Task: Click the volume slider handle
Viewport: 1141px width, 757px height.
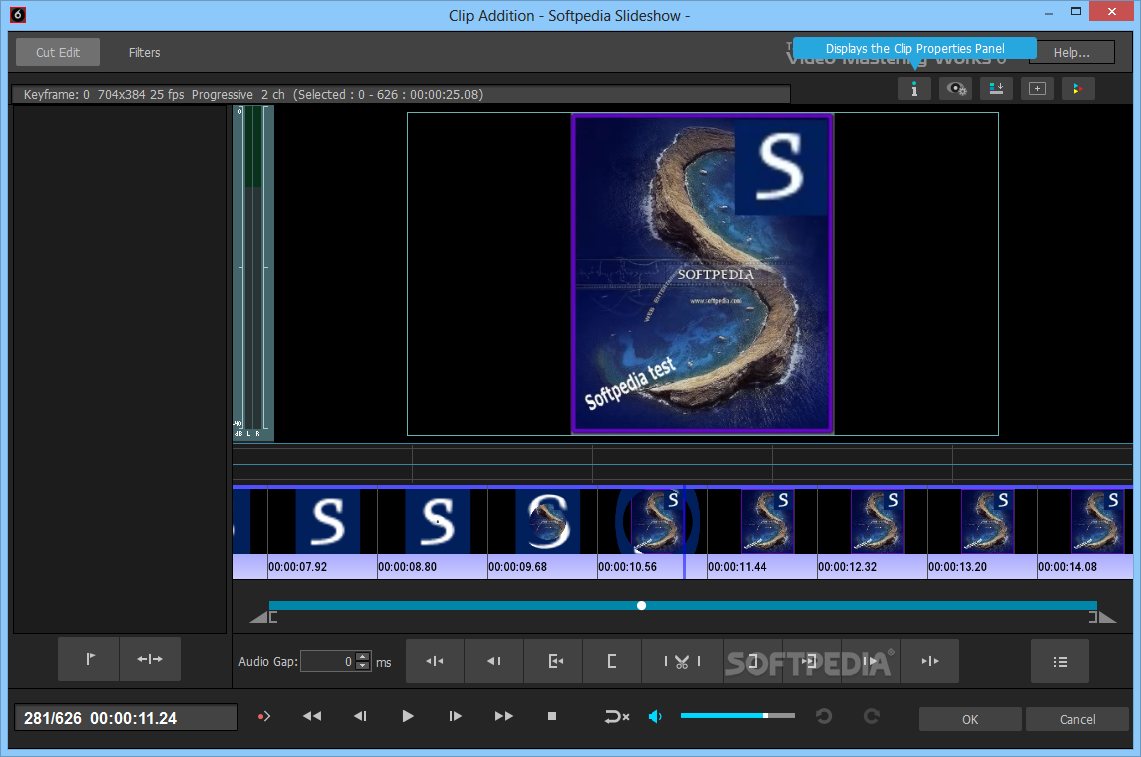Action: (x=765, y=716)
